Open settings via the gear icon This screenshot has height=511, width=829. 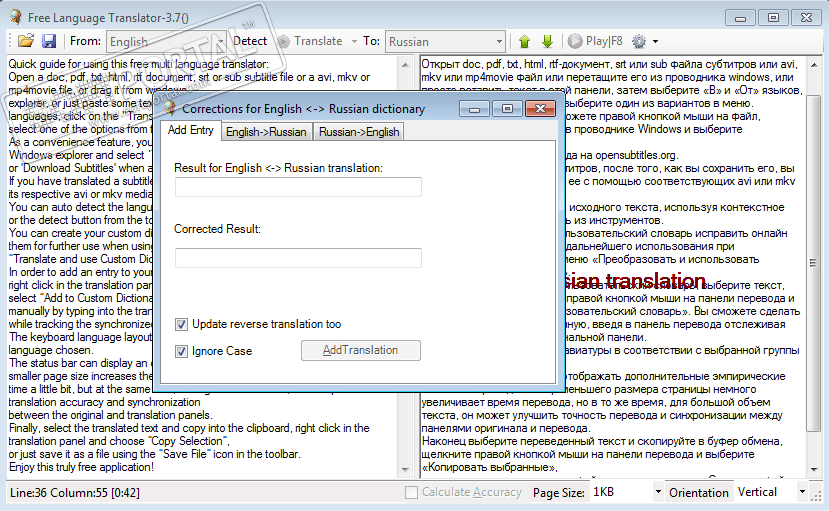point(639,41)
